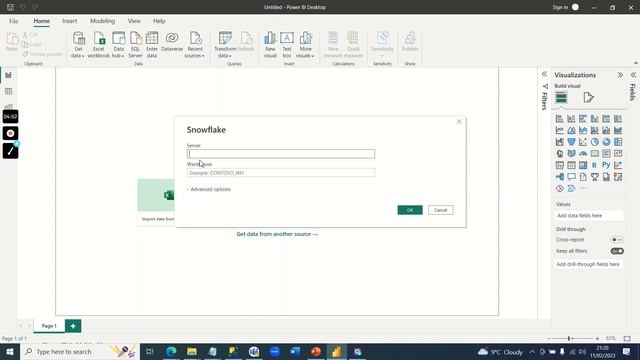Viewport: 640px width, 360px height.
Task: Choose Scatter chart visual
Action: [x=583, y=142]
